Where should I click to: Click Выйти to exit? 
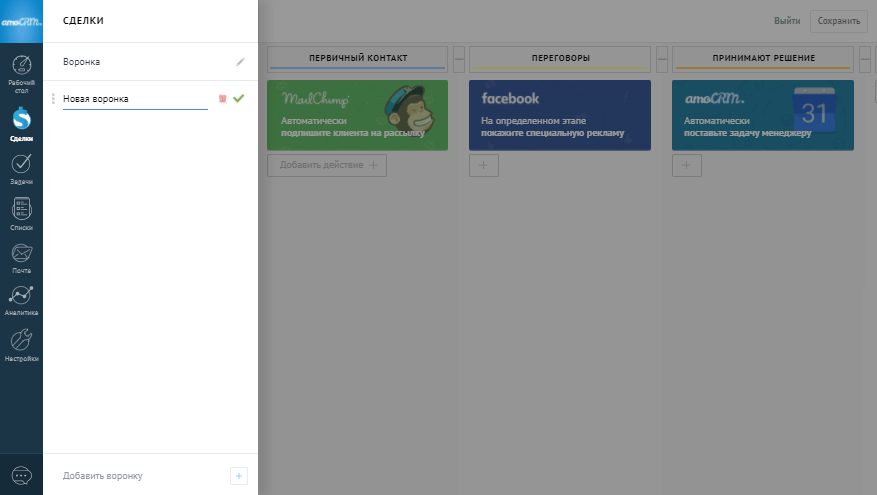point(787,21)
